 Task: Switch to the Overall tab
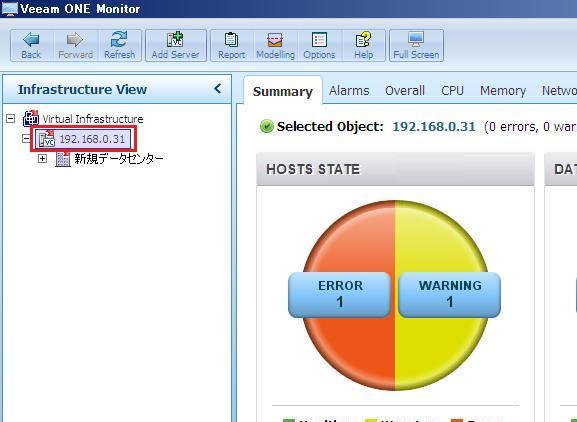pyautogui.click(x=405, y=91)
